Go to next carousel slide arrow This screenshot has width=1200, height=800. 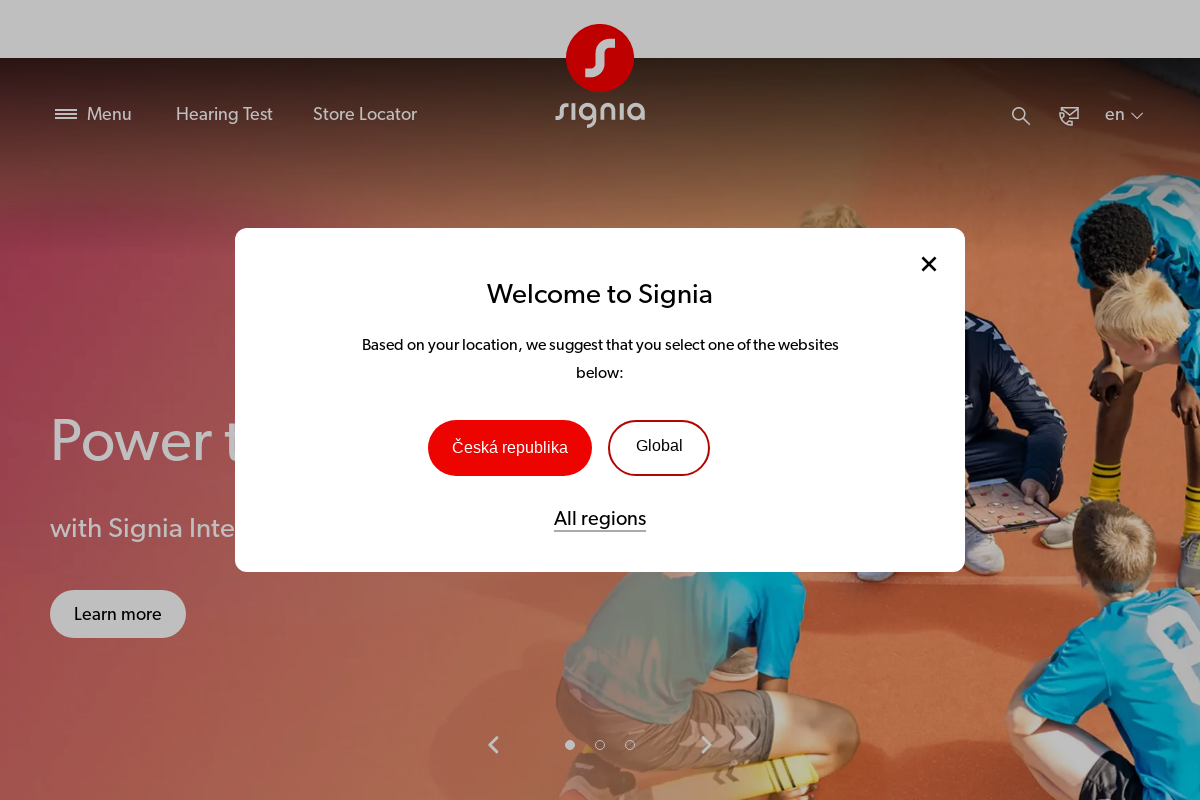click(707, 745)
